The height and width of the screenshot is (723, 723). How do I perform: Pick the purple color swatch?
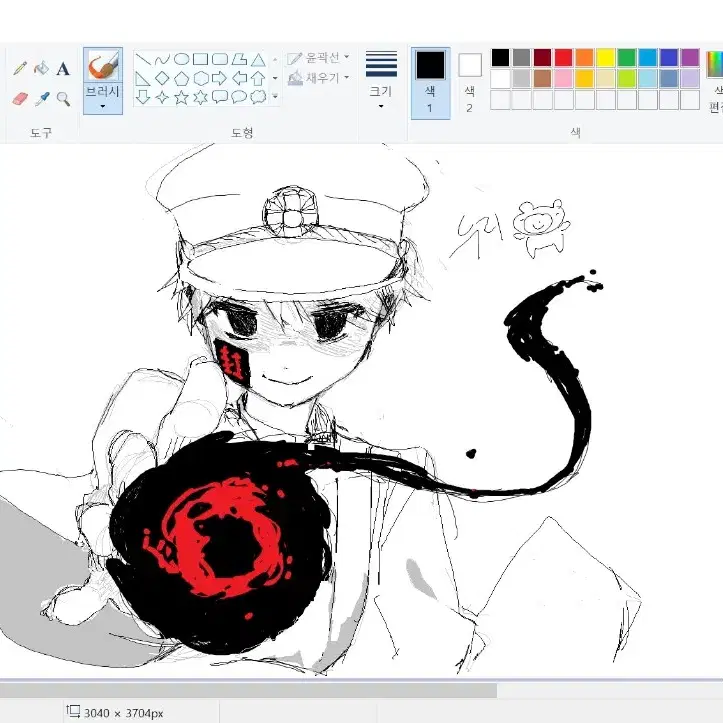point(690,58)
